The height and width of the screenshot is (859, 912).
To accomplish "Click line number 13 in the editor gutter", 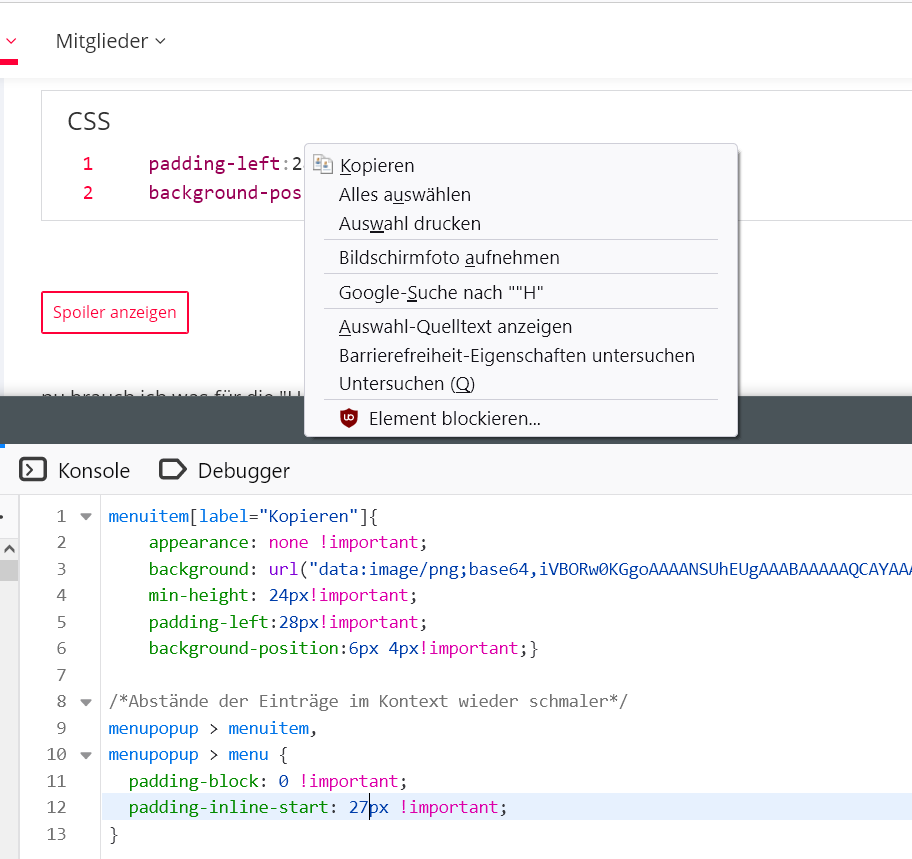I will 55,833.
